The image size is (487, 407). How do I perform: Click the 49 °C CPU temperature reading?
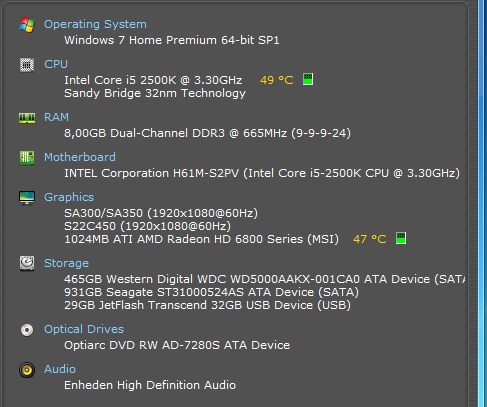point(277,80)
